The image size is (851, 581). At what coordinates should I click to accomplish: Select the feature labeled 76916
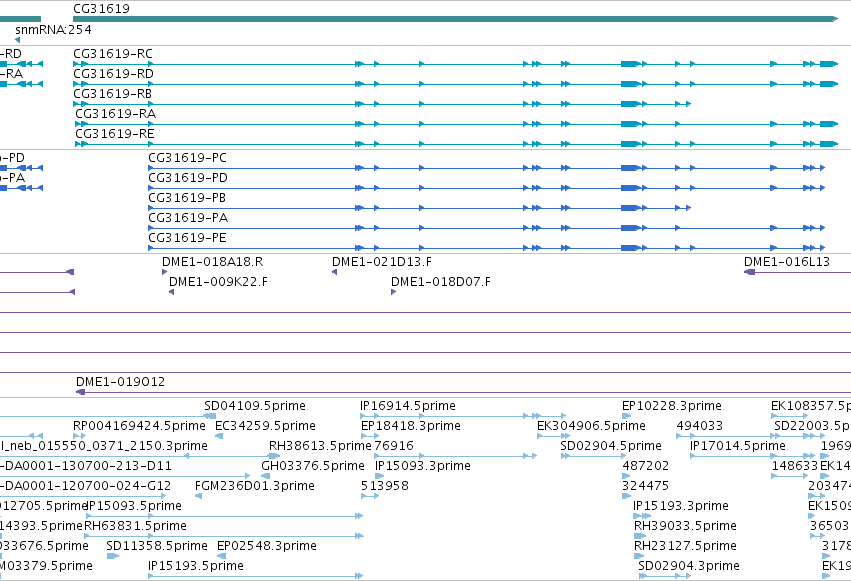point(393,446)
